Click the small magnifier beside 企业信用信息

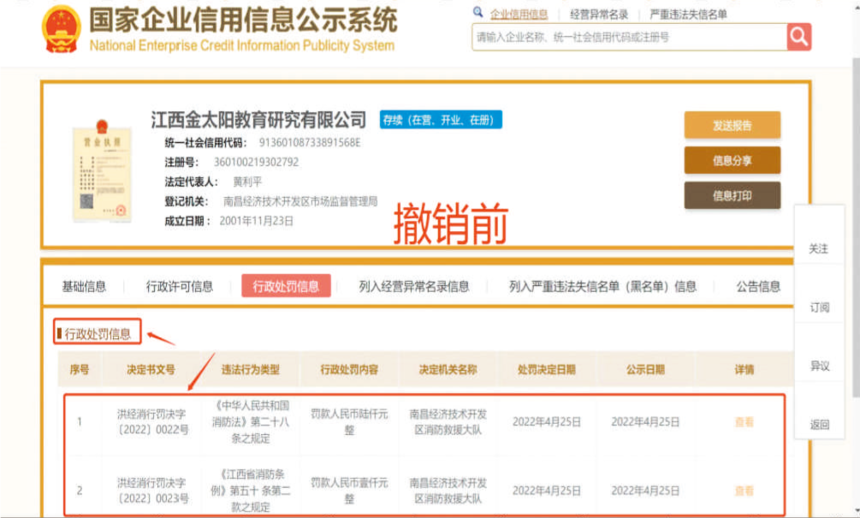pos(478,12)
